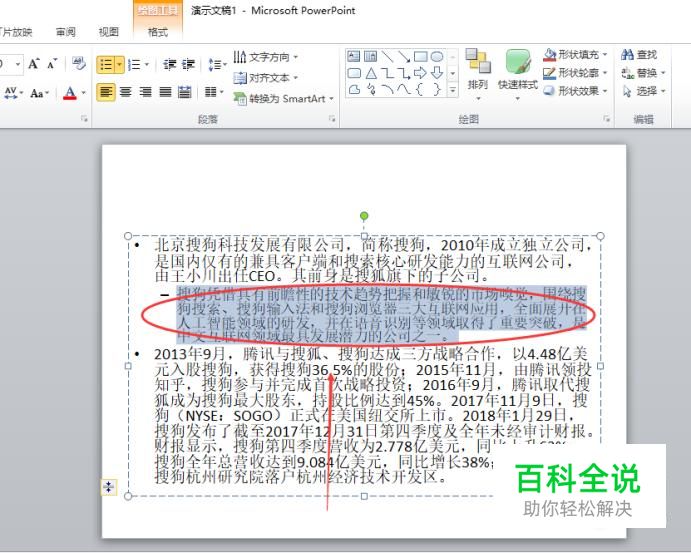Align text left

coord(106,92)
